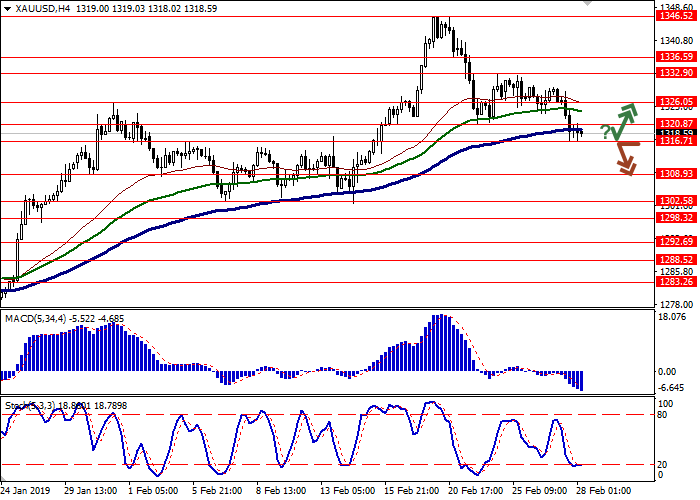Click the 1326.05 price level label
The image size is (700, 500).
pyautogui.click(x=676, y=102)
